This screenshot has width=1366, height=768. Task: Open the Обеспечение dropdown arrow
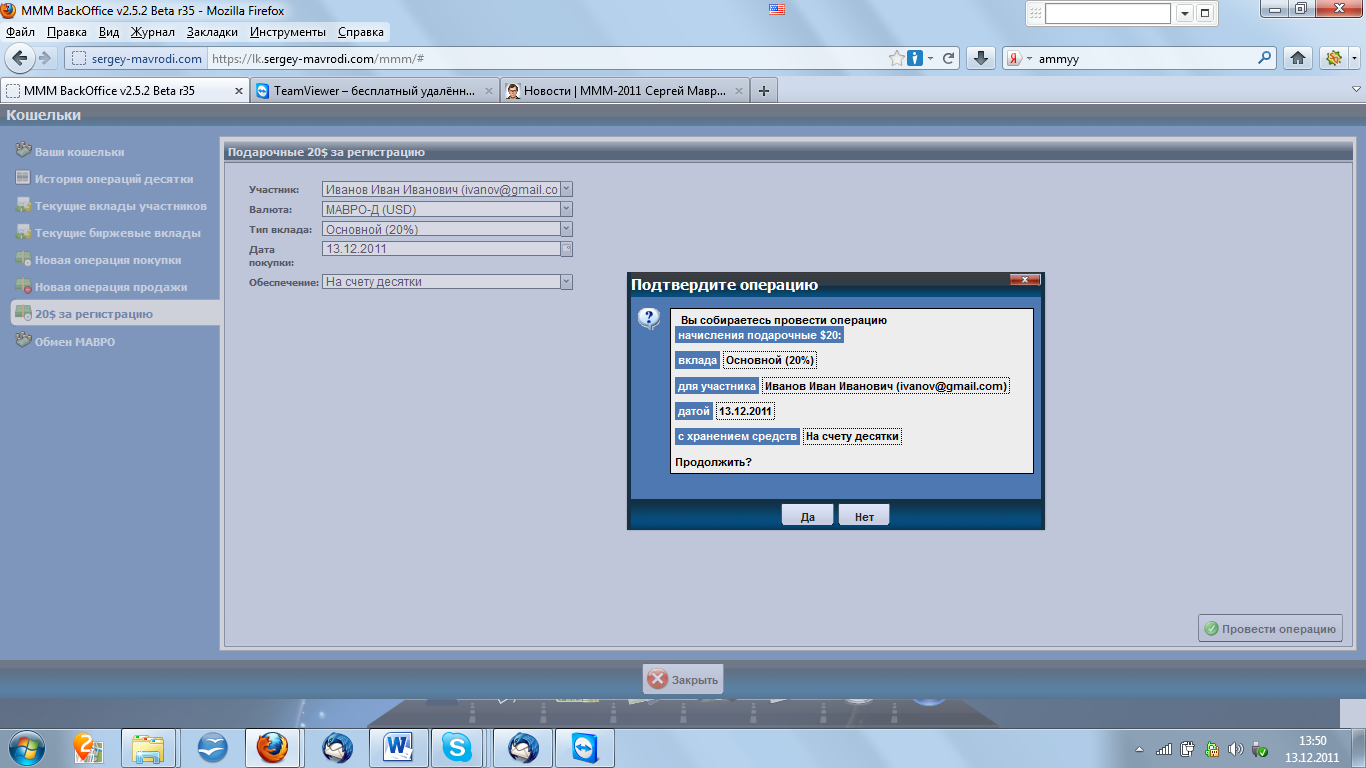pos(566,282)
